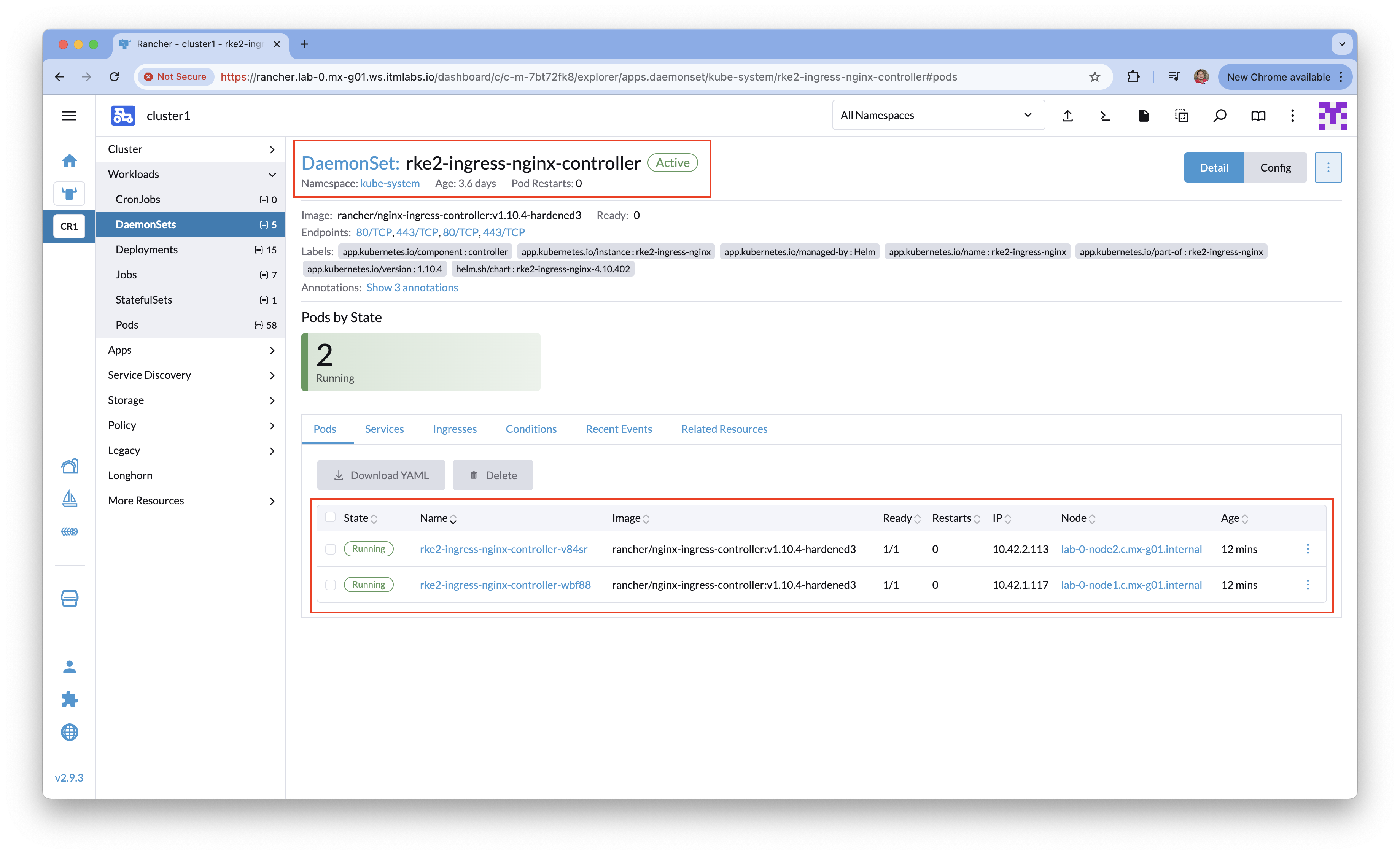
Task: Open the kubectl shell icon
Action: click(x=1105, y=116)
